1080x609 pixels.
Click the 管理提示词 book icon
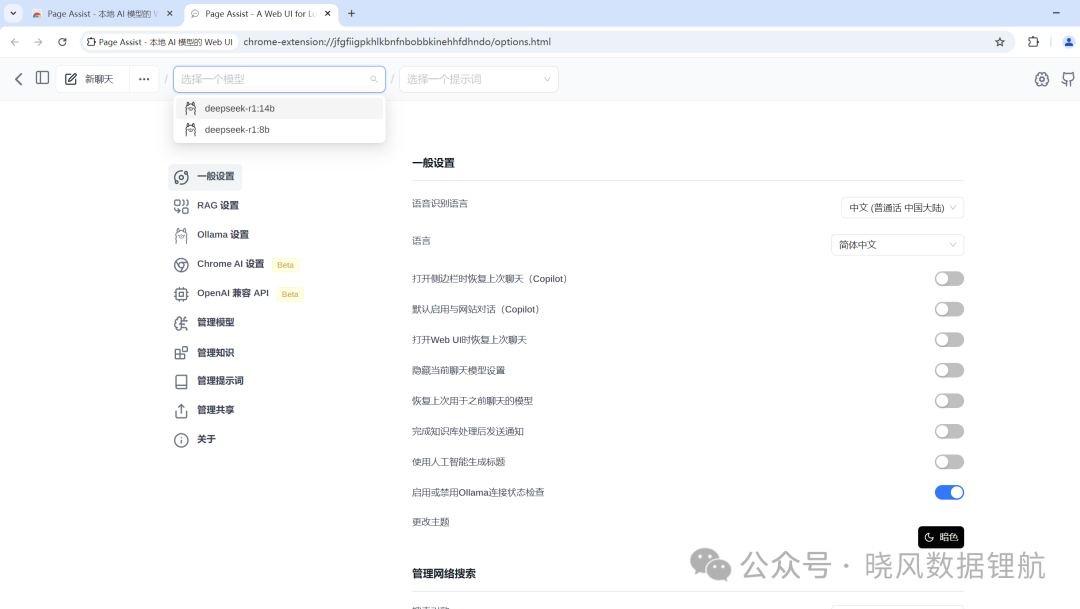[181, 382]
